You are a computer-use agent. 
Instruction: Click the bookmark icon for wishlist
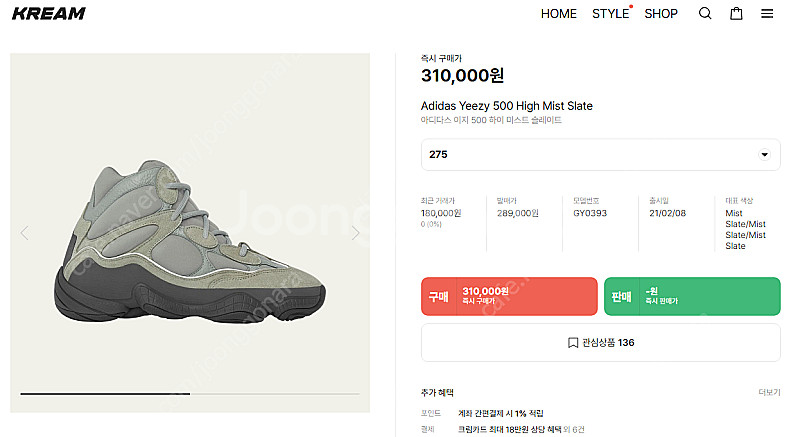pyautogui.click(x=573, y=342)
